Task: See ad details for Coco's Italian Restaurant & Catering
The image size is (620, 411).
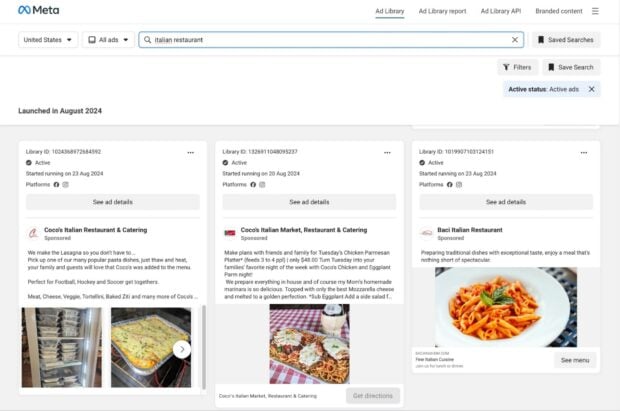Action: click(x=113, y=202)
